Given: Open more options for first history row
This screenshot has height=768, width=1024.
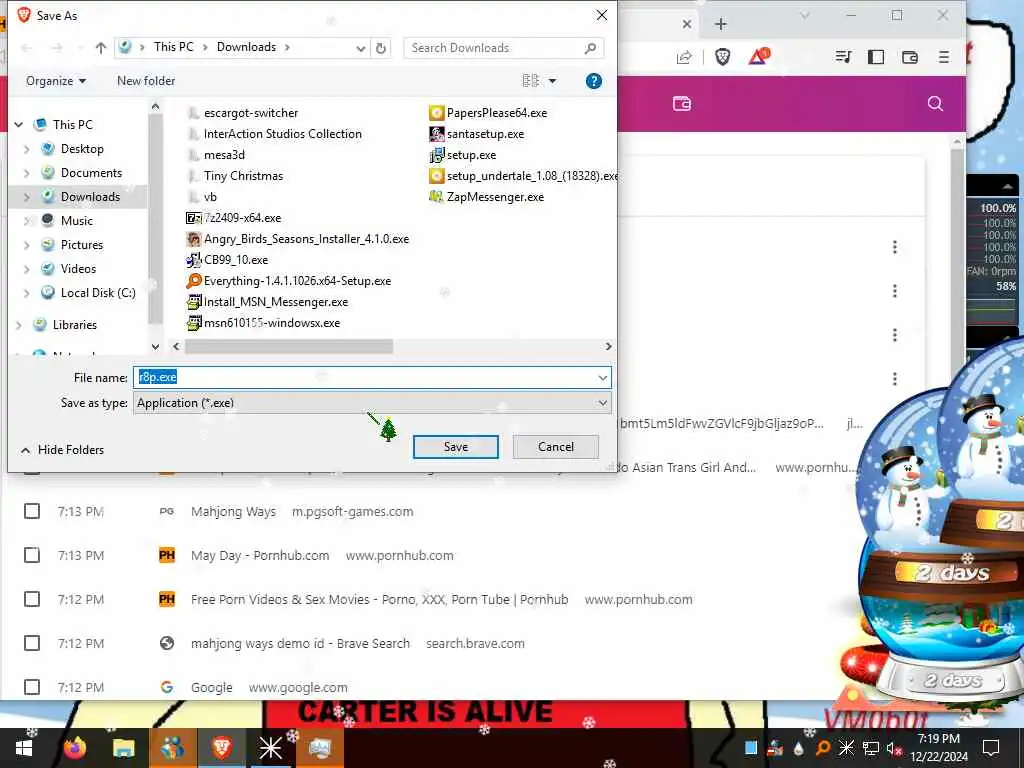Looking at the screenshot, I should coord(895,247).
